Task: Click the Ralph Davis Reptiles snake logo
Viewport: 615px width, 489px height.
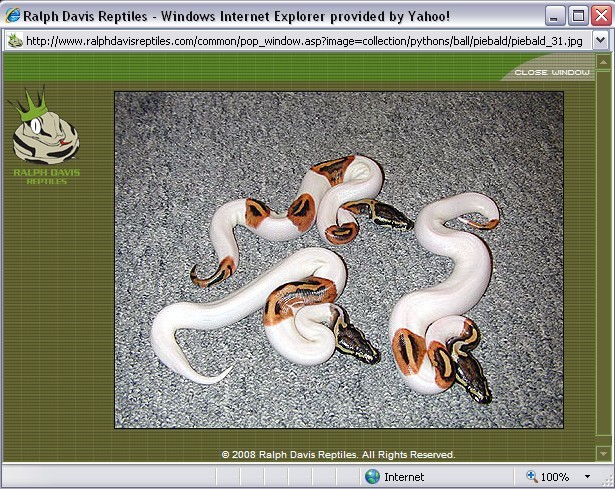Action: click(45, 125)
